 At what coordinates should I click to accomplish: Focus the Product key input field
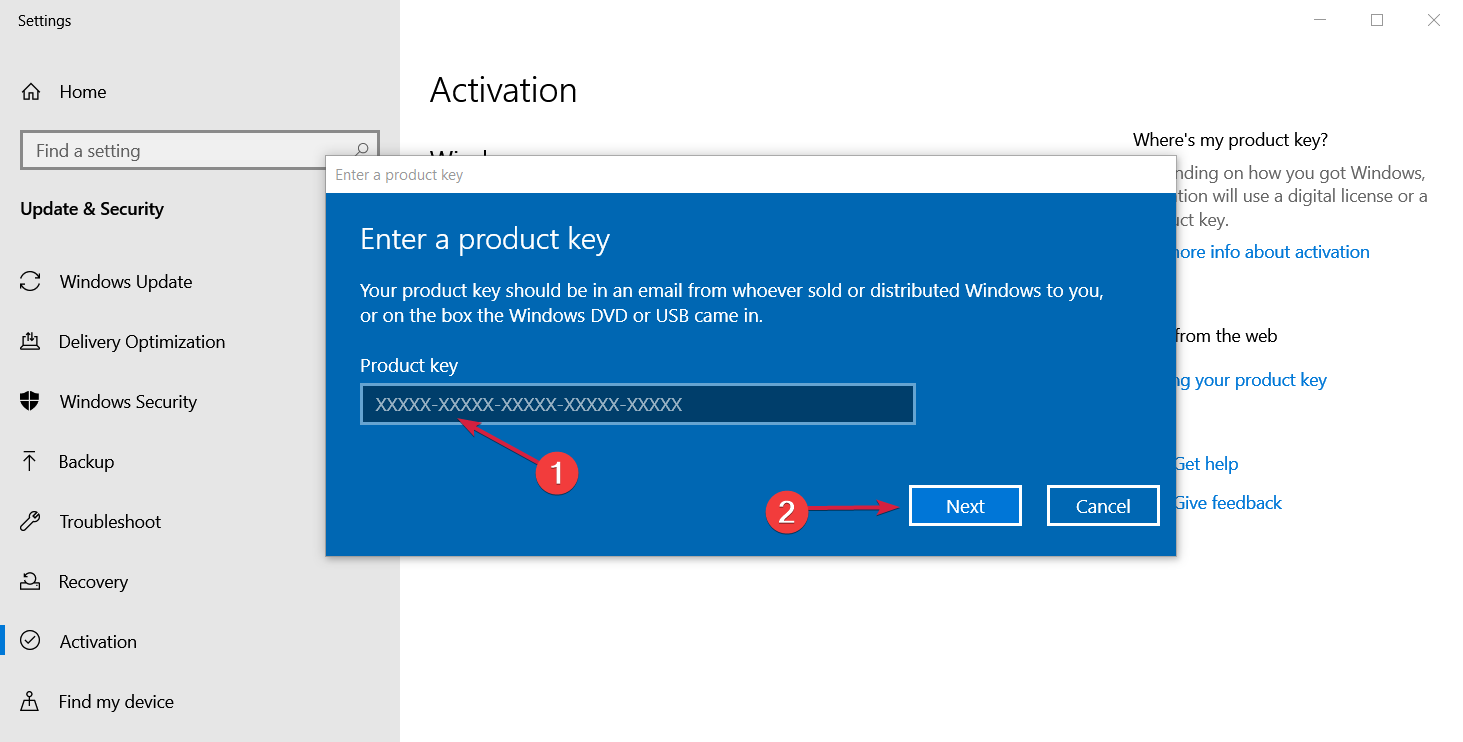click(x=638, y=404)
